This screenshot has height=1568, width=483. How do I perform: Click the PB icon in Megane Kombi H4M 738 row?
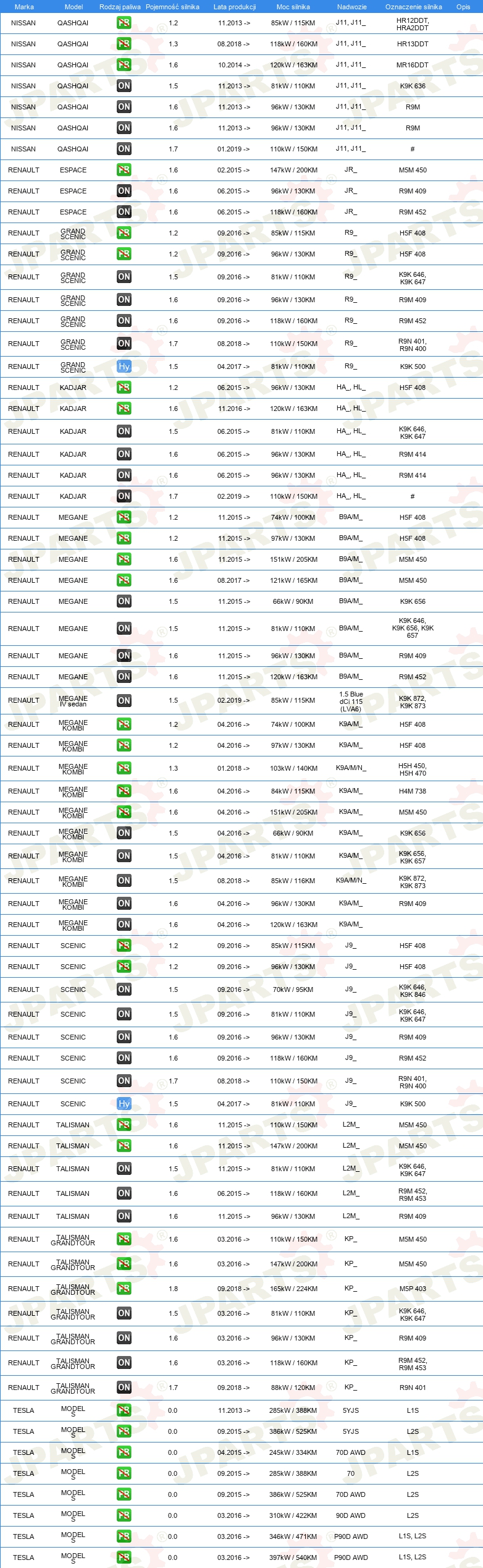(x=124, y=791)
